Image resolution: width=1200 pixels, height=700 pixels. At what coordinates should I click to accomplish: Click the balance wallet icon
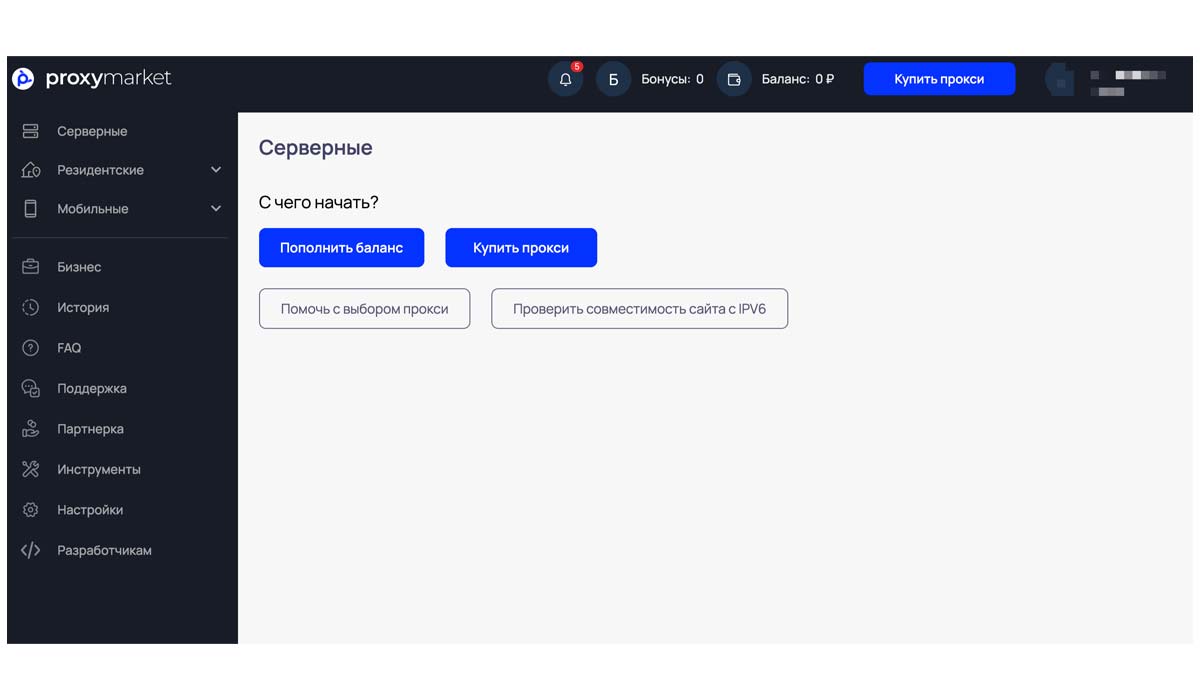(x=734, y=80)
